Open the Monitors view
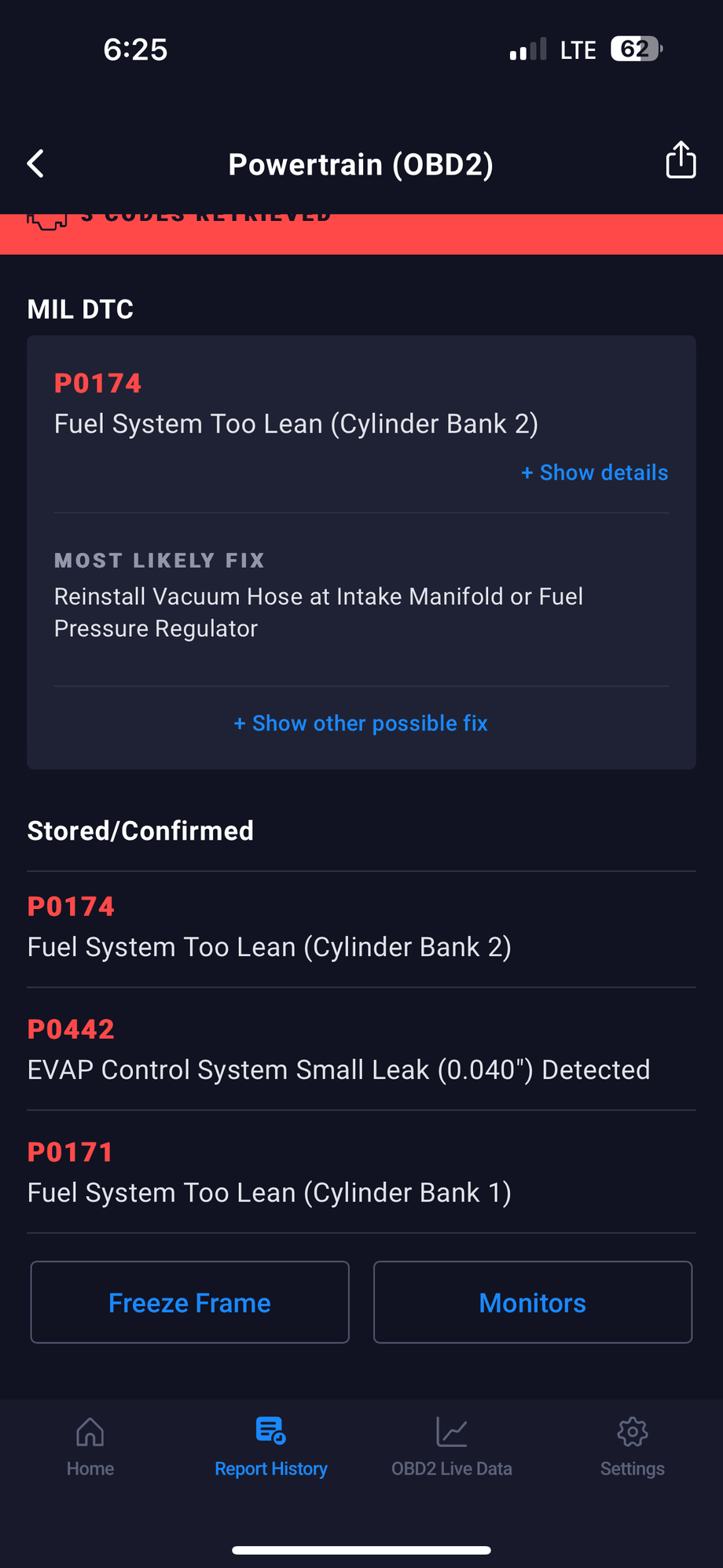 click(533, 1303)
